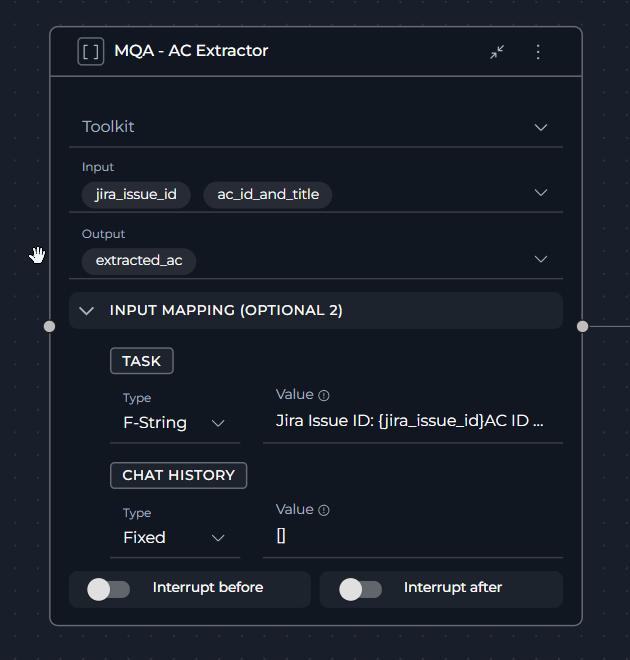Enable the Interrupt after toggle
630x660 pixels.
(x=360, y=589)
